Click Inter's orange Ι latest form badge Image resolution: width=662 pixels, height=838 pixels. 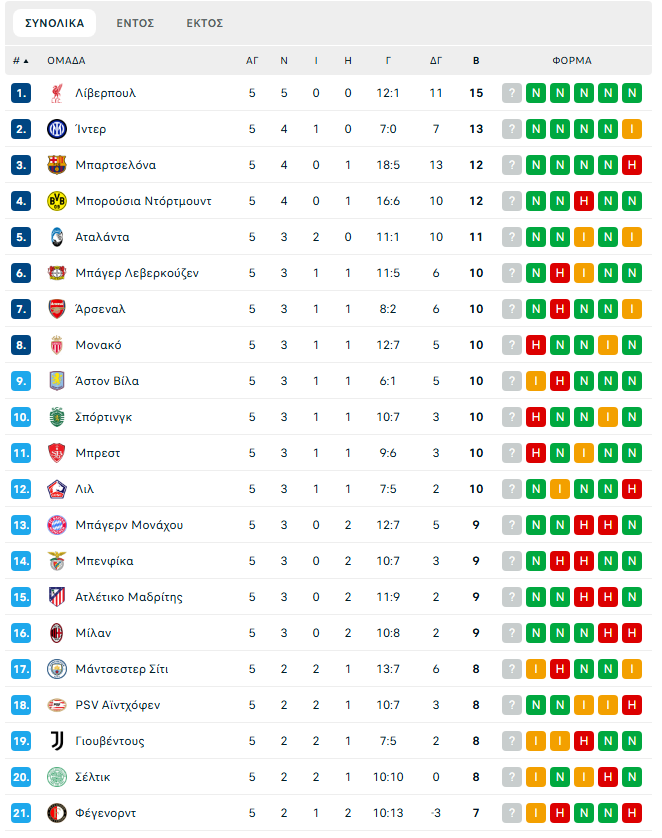tap(631, 129)
